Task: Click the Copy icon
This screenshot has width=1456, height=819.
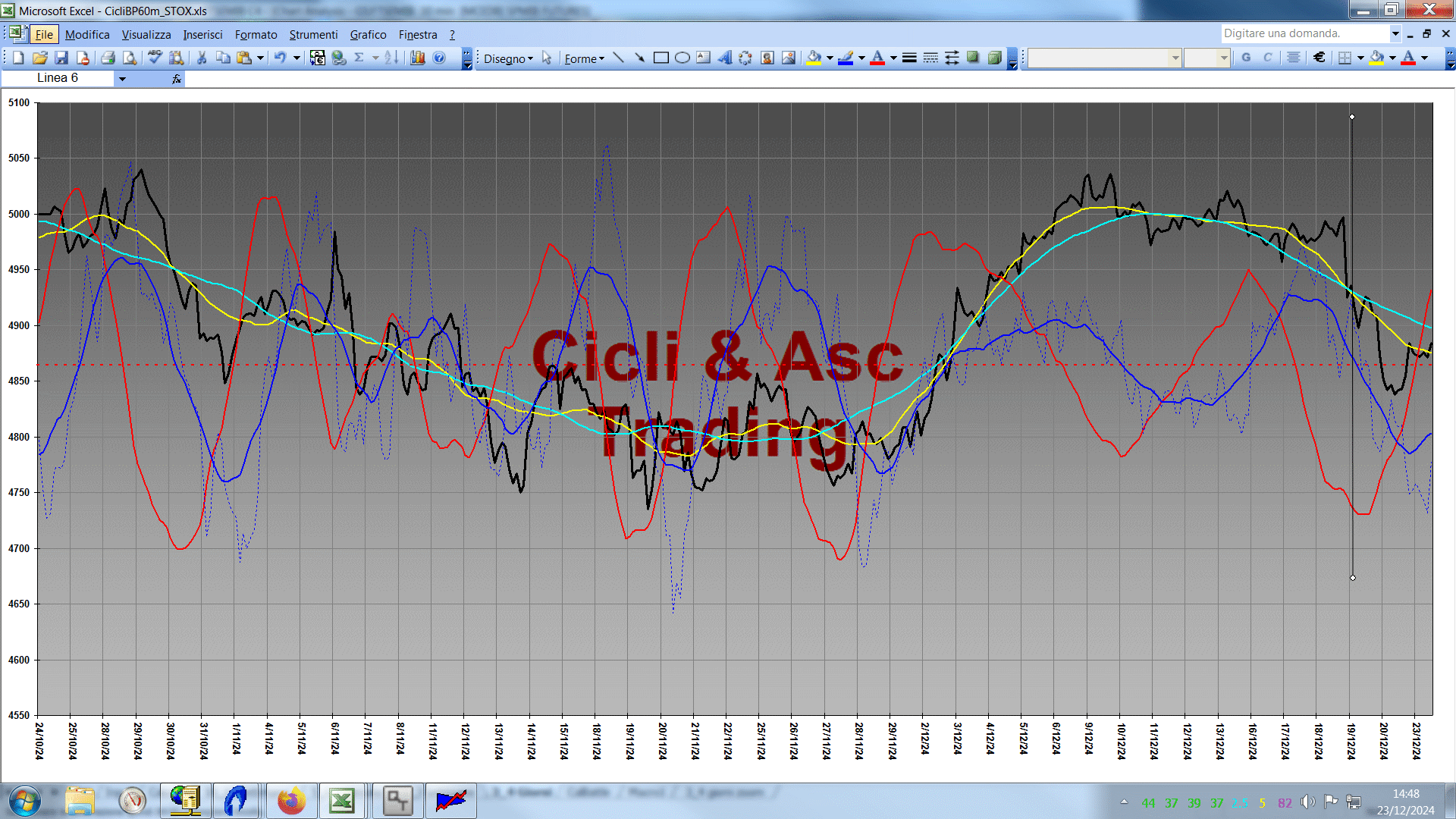Action: [x=223, y=58]
